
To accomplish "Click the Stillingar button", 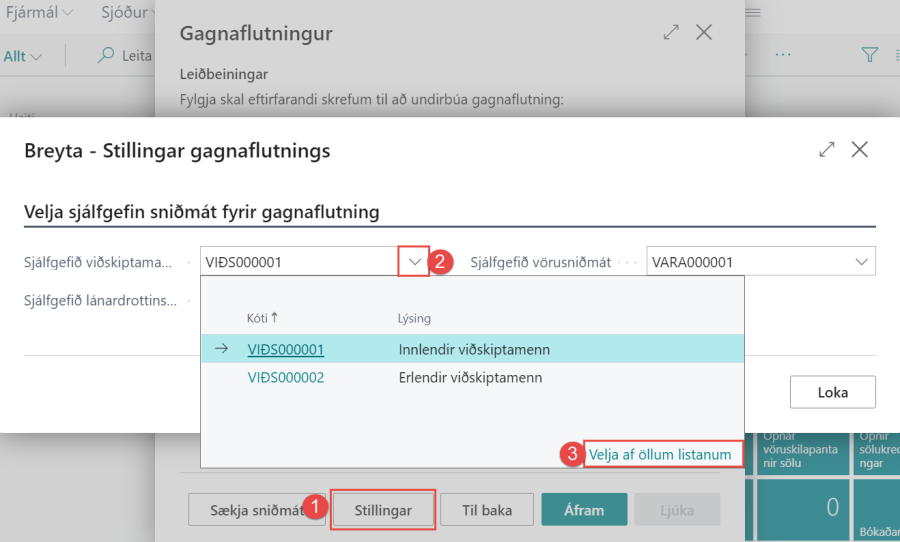I will tap(383, 510).
